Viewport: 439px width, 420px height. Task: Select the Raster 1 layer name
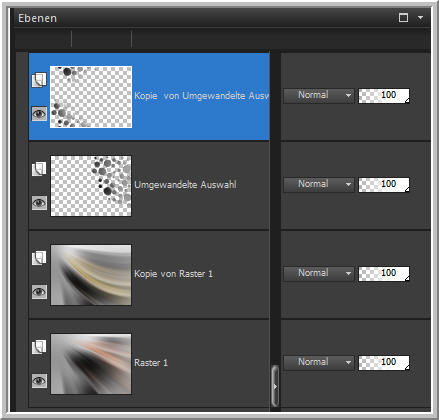coord(151,363)
